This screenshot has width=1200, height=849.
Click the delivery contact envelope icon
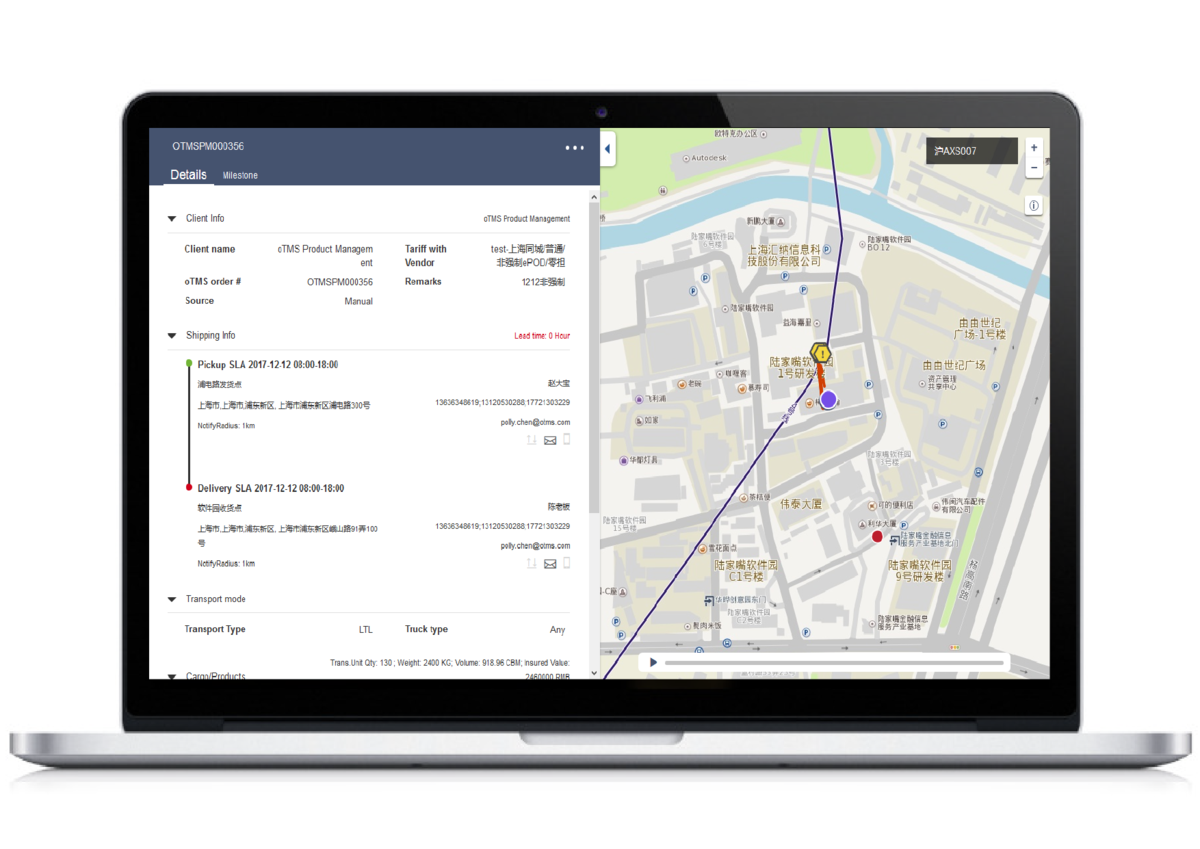(550, 564)
